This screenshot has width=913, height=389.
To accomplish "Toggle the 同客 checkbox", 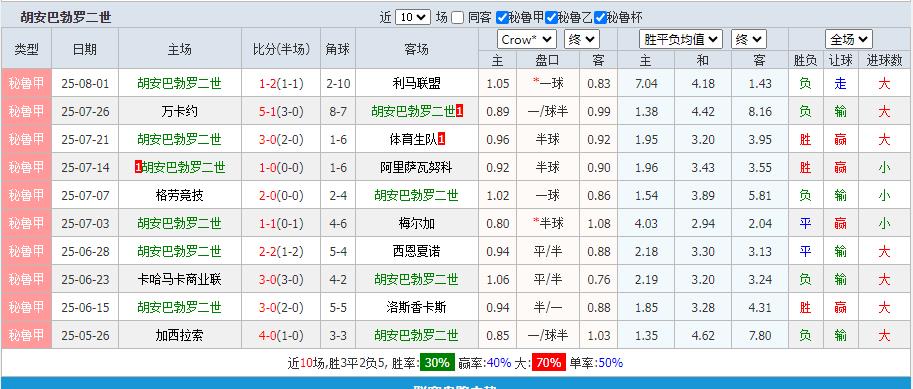I will coord(458,17).
